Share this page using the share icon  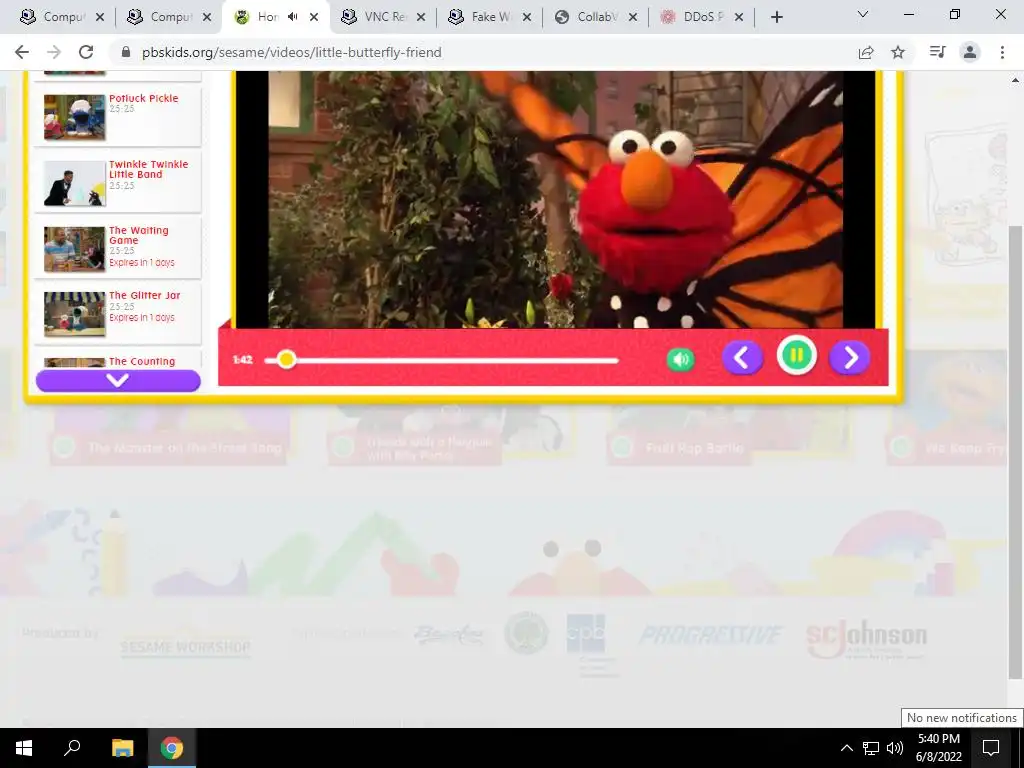pyautogui.click(x=866, y=52)
